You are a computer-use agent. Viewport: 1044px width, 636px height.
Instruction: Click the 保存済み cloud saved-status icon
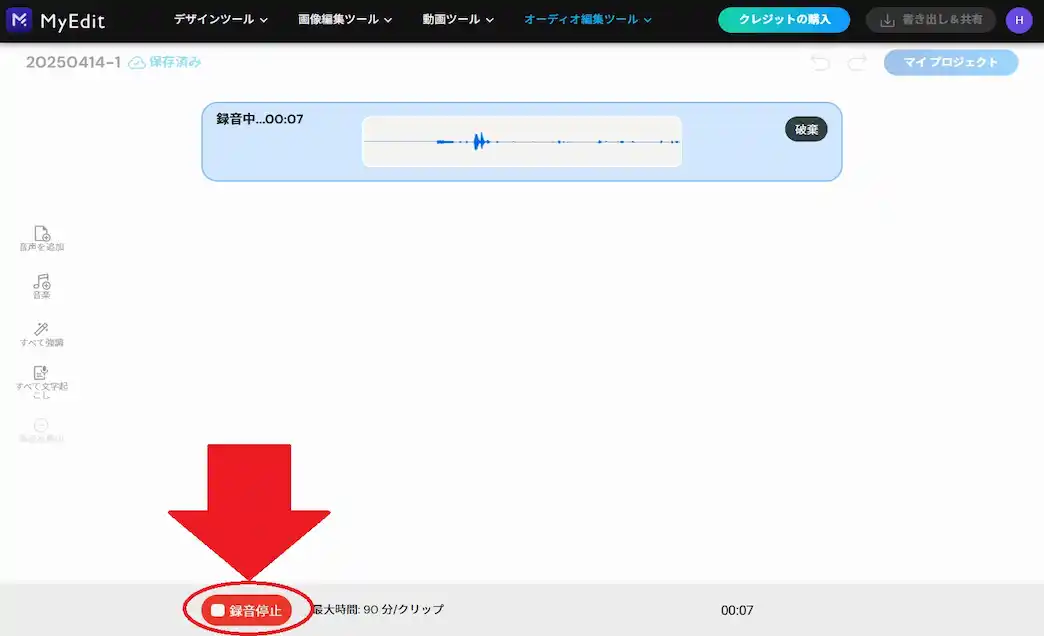click(x=136, y=61)
